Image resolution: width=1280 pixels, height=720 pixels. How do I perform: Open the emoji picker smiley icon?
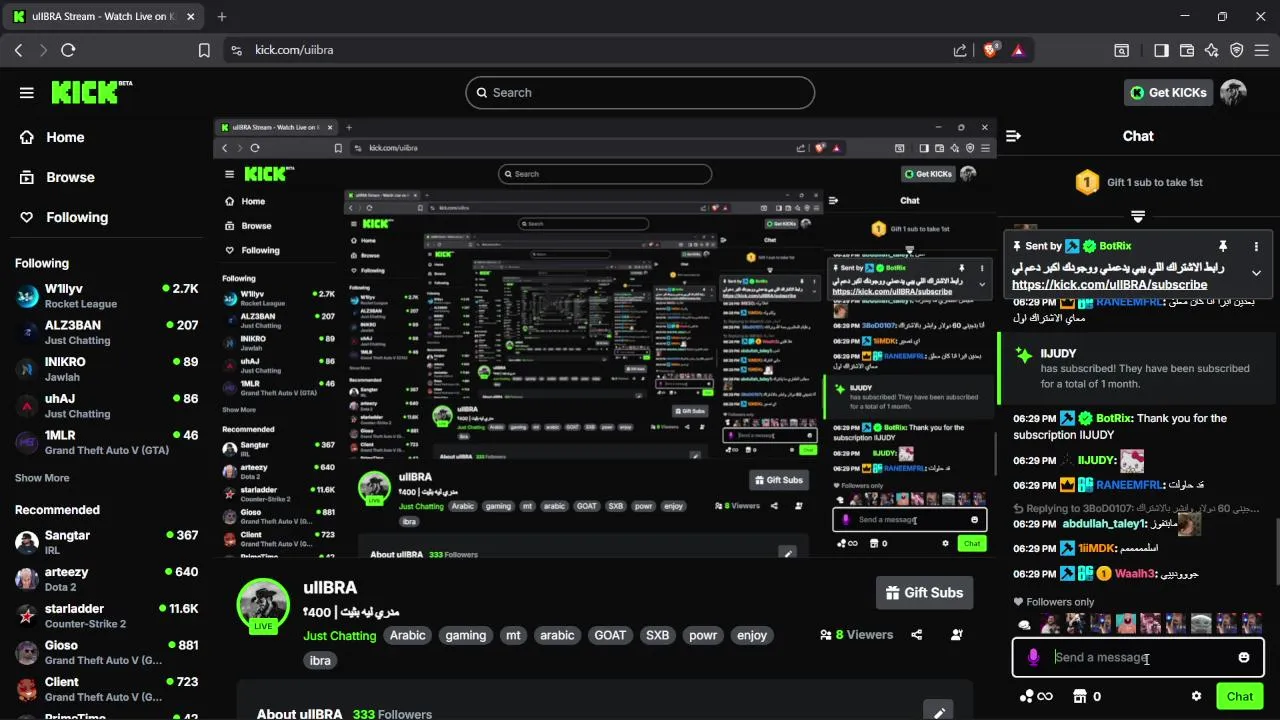1243,657
